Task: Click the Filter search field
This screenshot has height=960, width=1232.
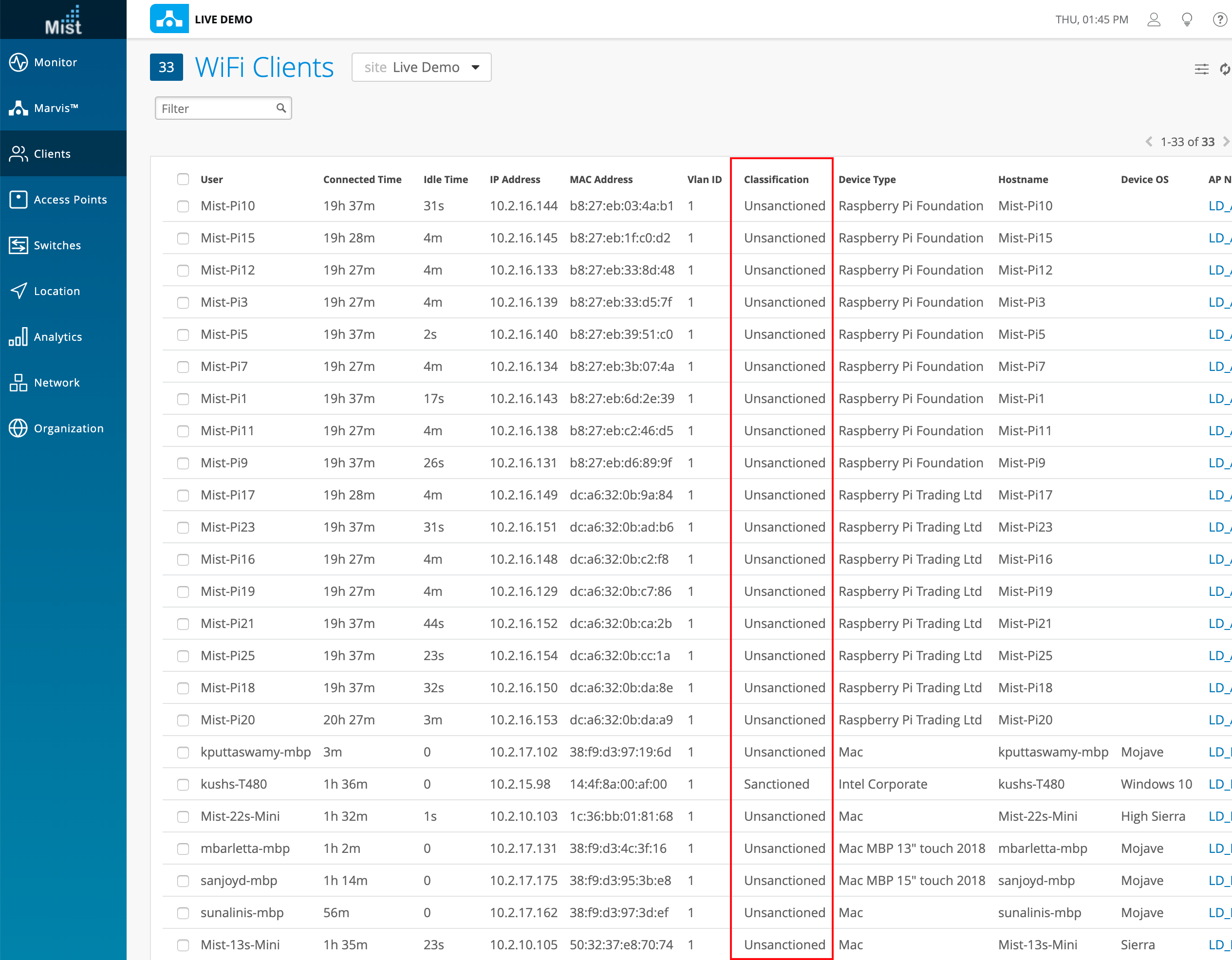Action: coord(217,108)
